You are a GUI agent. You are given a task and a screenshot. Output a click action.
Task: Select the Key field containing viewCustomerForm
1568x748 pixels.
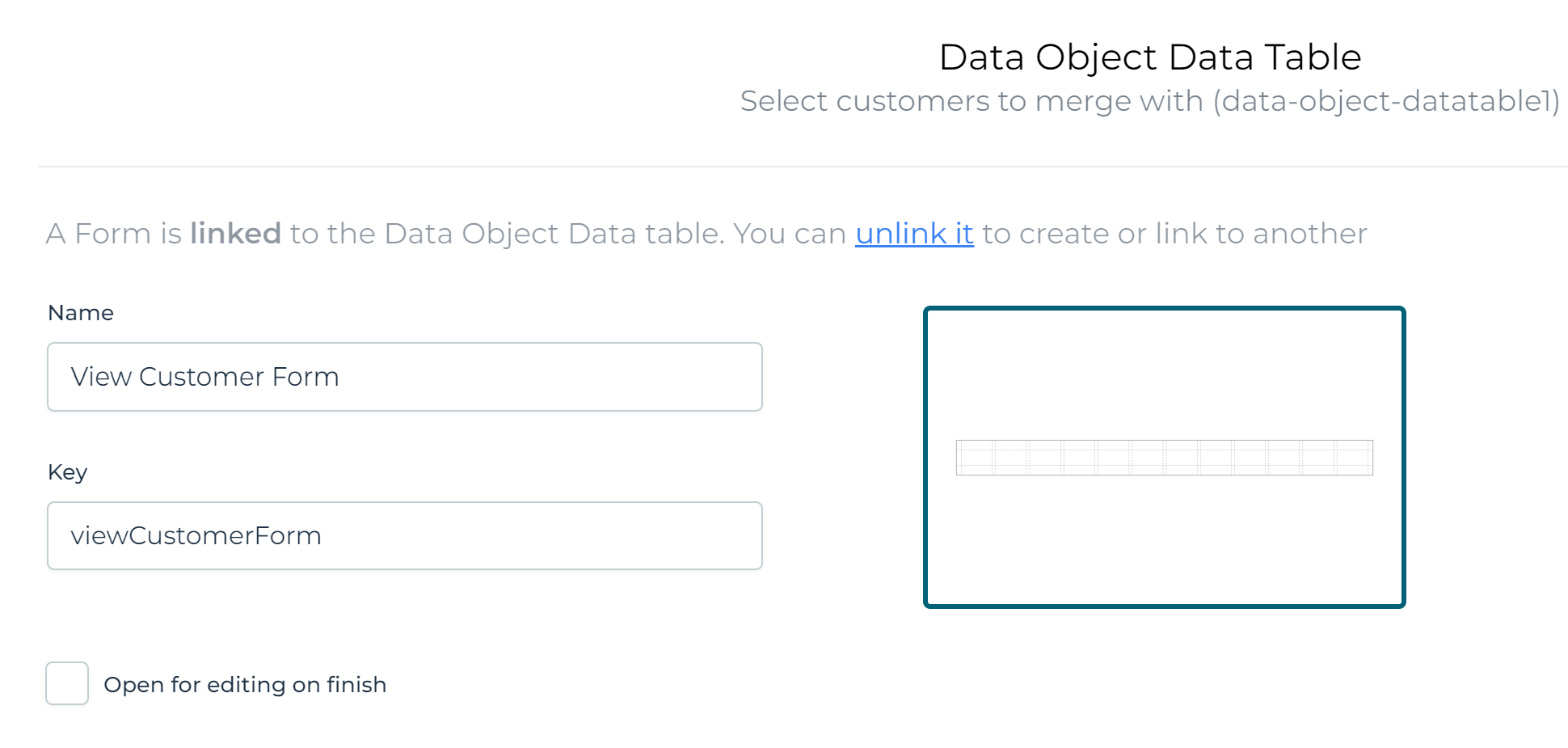(404, 535)
